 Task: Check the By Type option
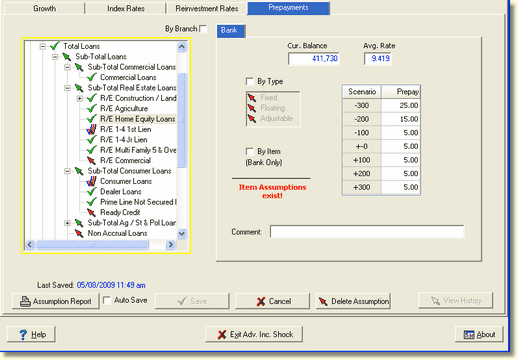coord(249,81)
